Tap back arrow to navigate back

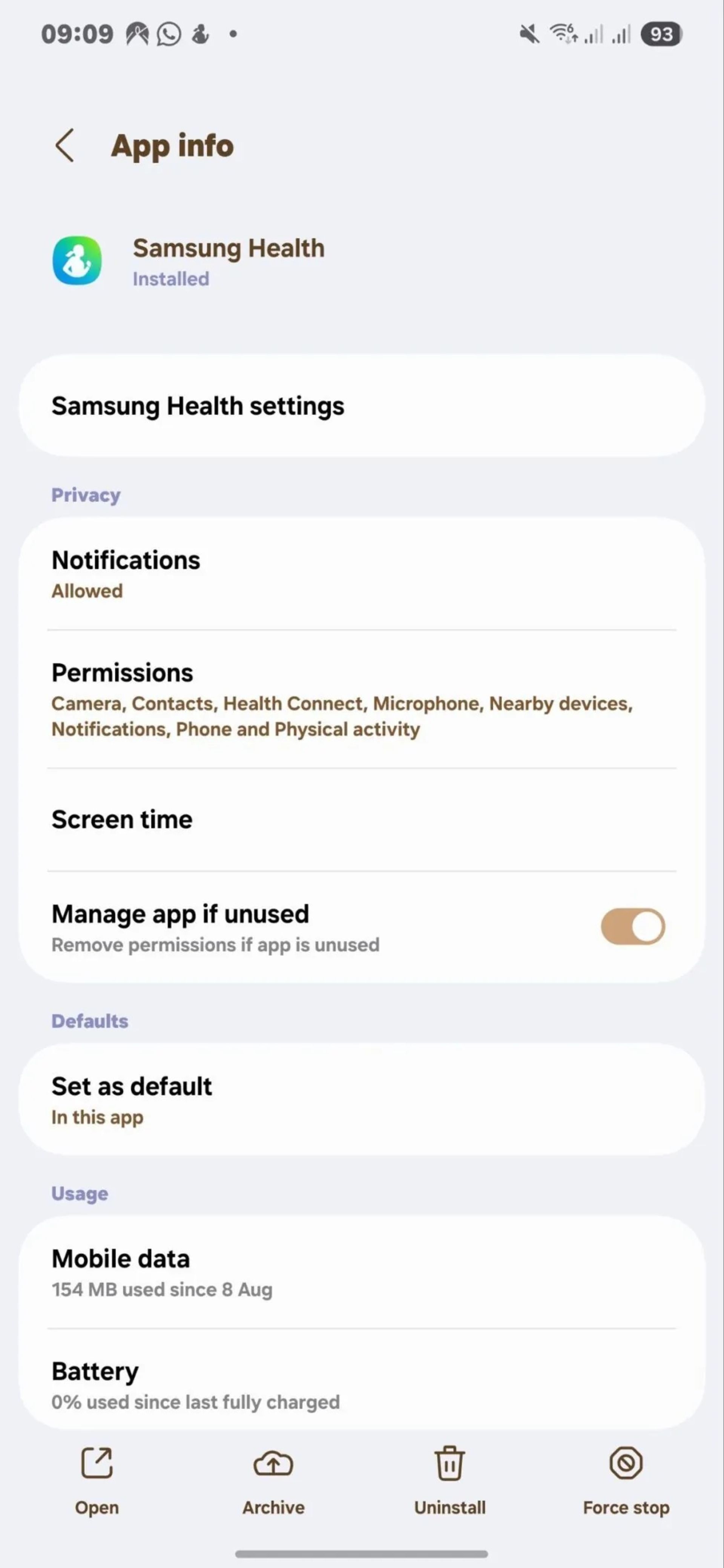tap(64, 146)
